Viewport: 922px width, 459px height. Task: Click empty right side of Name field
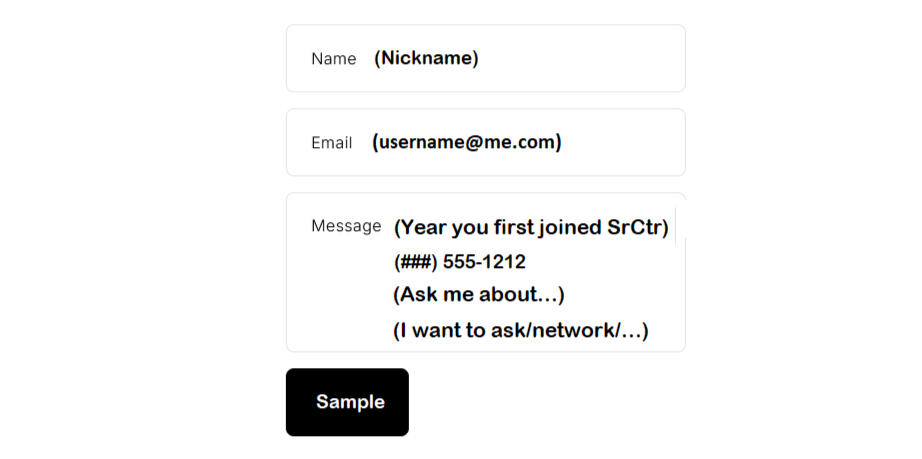tap(600, 58)
